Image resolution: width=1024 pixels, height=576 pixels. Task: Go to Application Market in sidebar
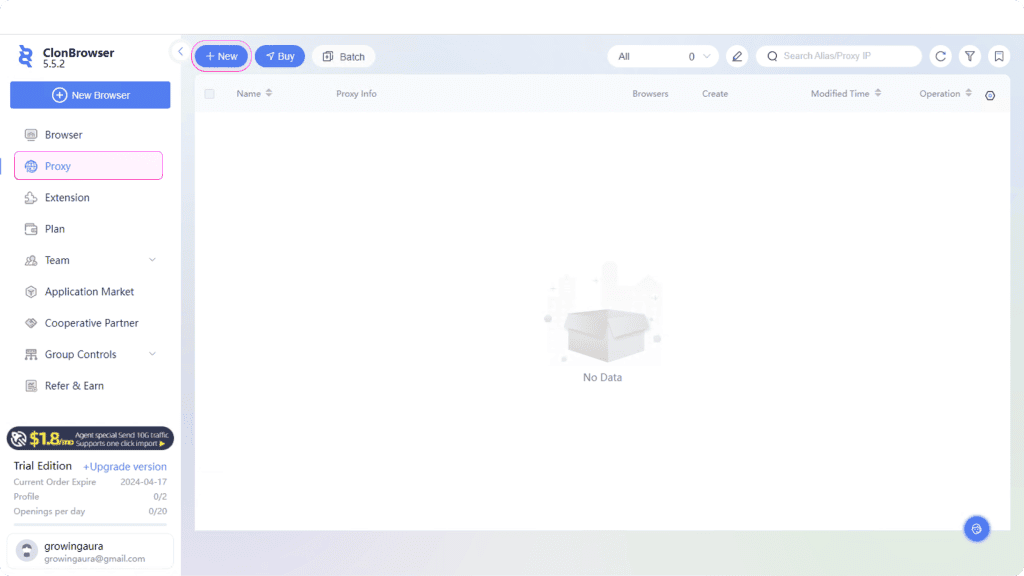tap(89, 292)
